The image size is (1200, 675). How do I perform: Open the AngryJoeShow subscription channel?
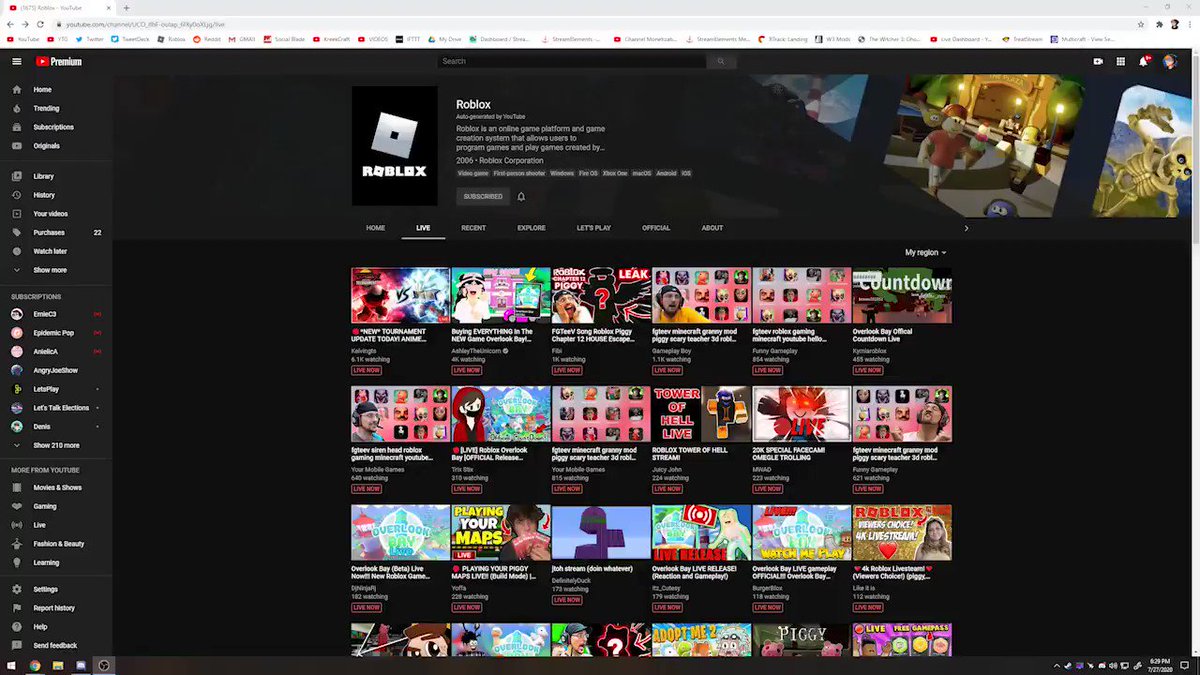tap(56, 370)
